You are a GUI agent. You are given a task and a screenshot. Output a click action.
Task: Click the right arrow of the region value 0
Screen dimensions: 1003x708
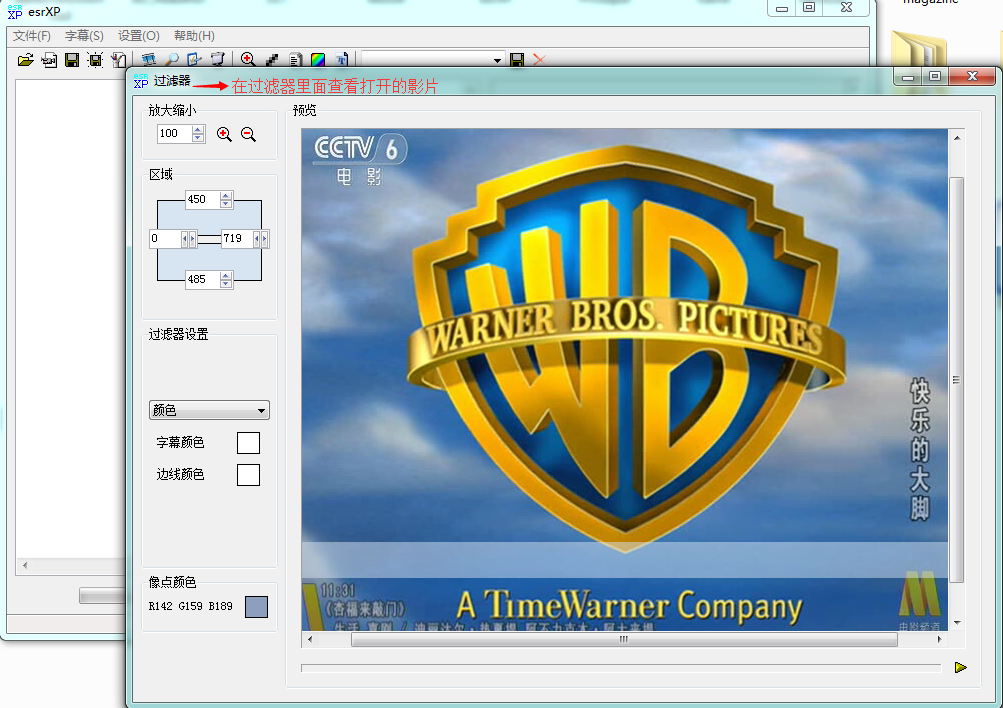pos(193,239)
